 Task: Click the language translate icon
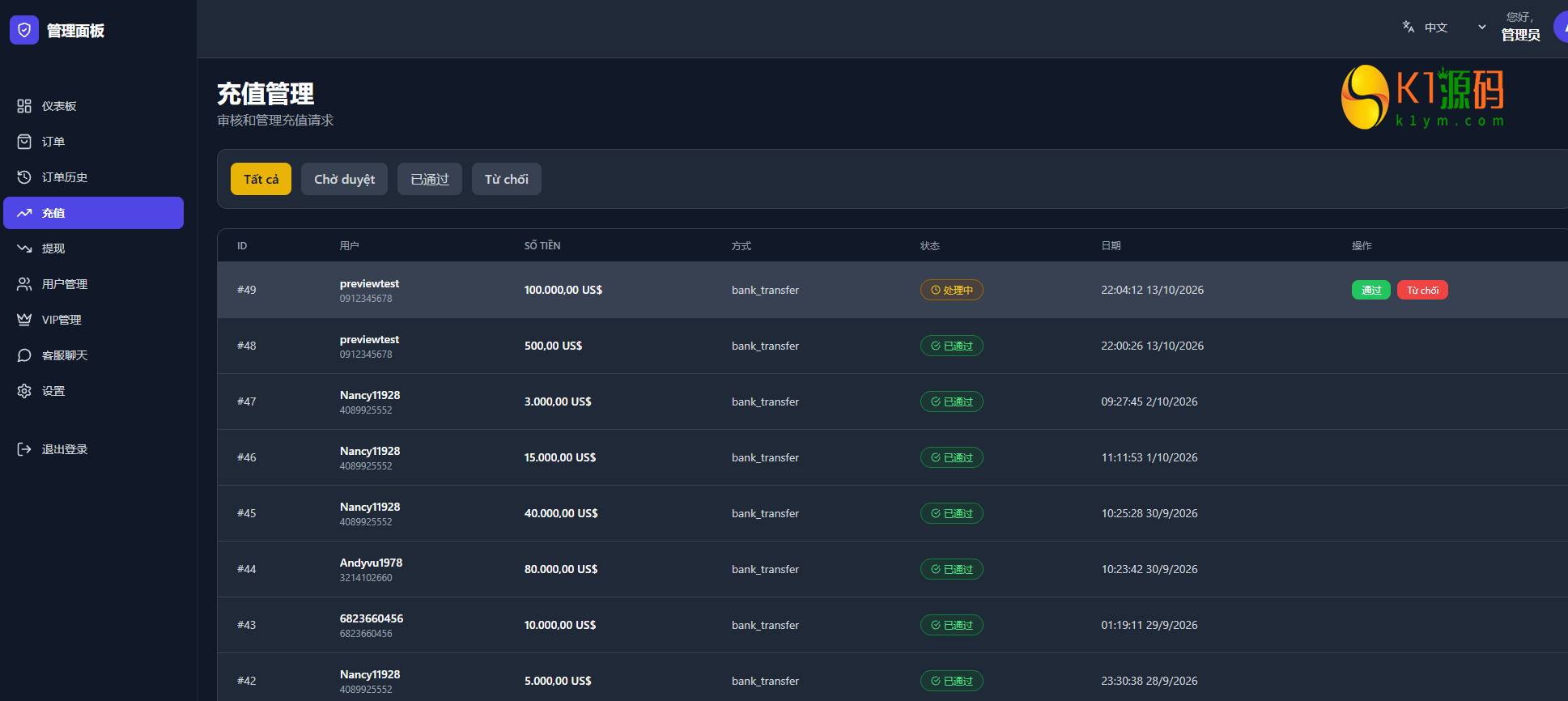tap(1409, 27)
